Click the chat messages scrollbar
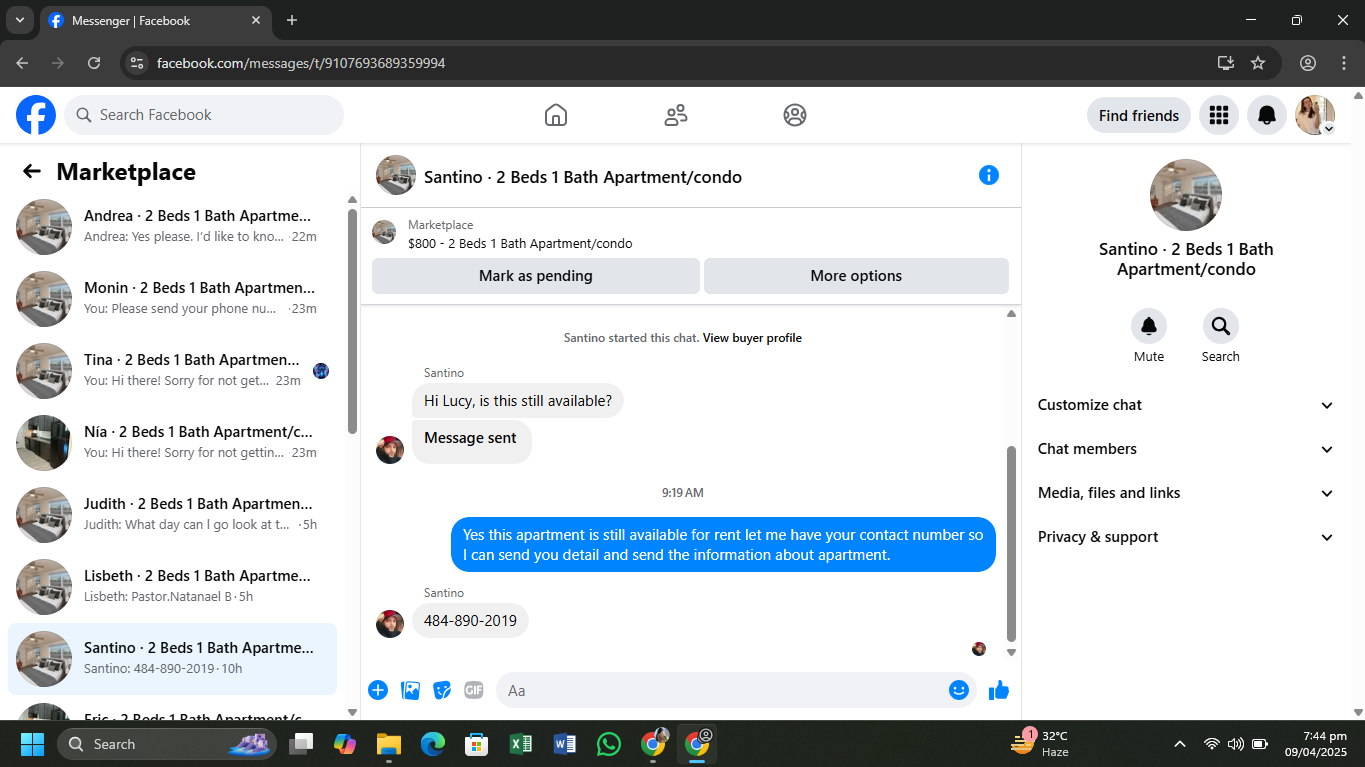 pyautogui.click(x=1011, y=545)
